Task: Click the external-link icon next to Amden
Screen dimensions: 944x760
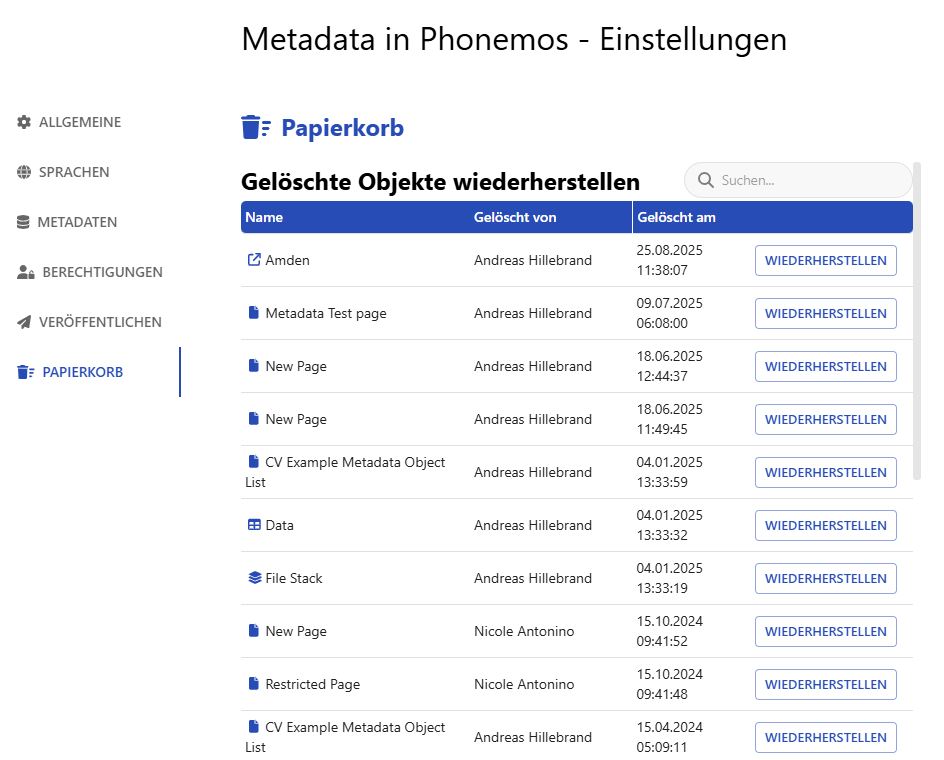Action: (x=254, y=260)
